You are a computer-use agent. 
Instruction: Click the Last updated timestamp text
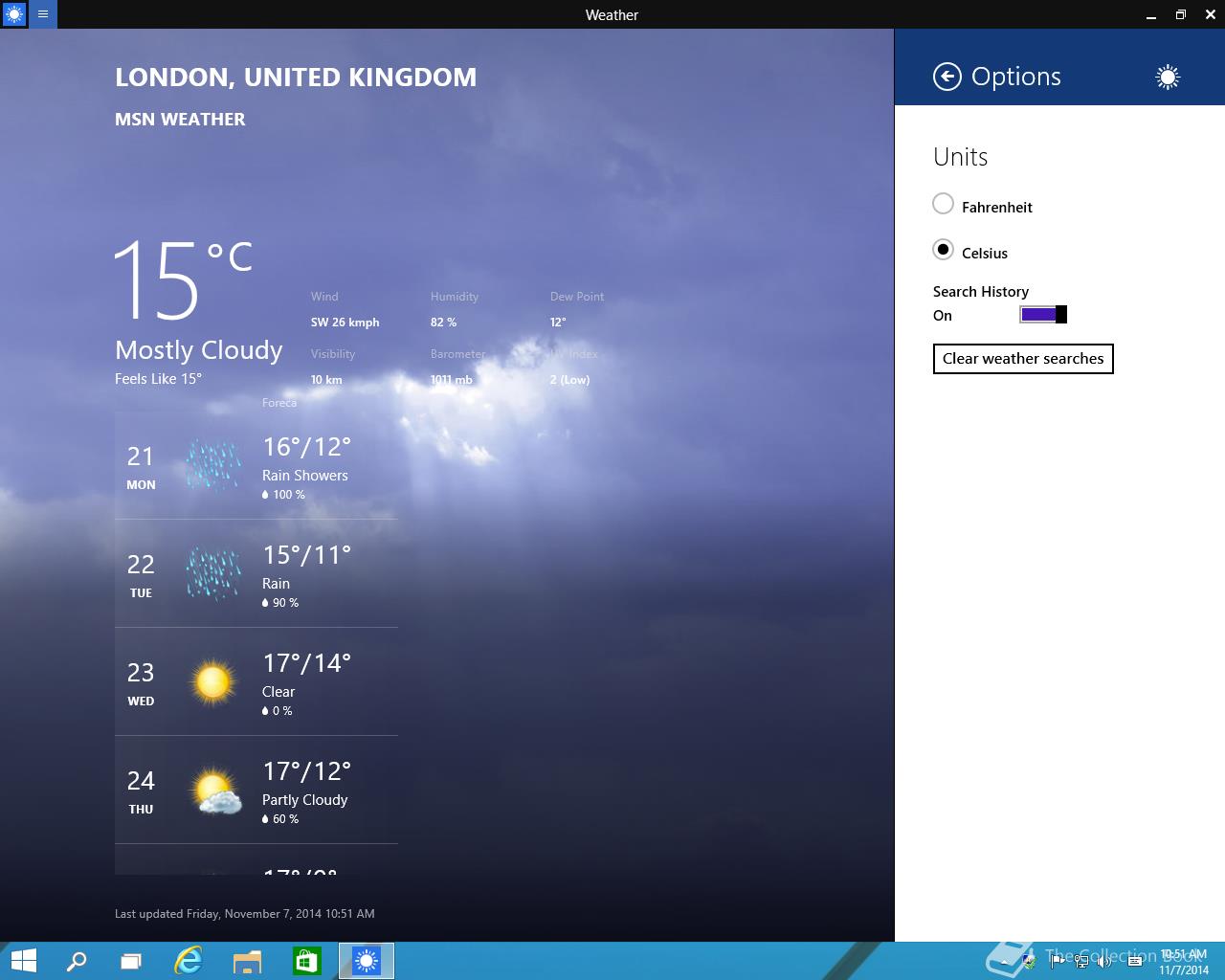pos(245,914)
